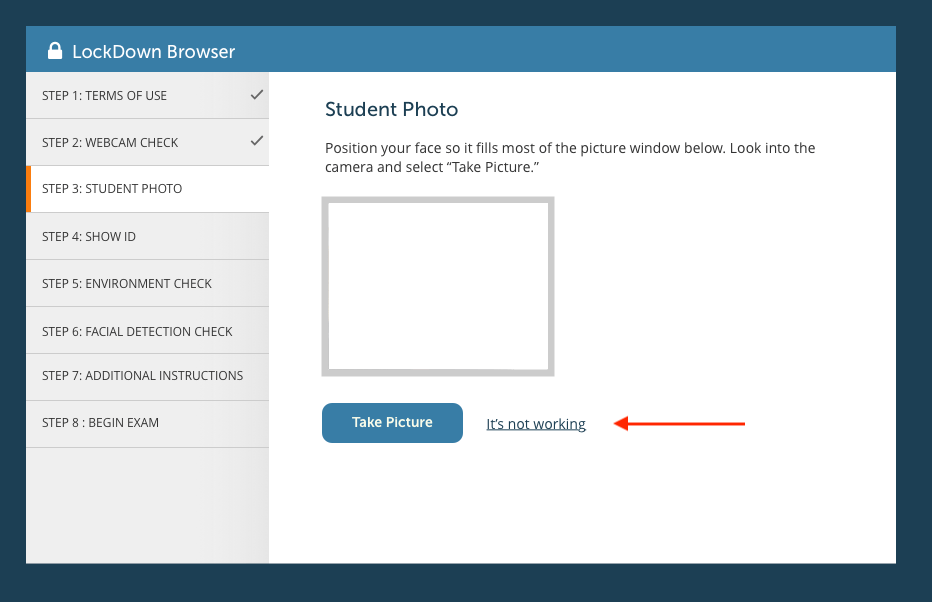
Task: Select Step 3: Student Photo
Action: coord(112,189)
